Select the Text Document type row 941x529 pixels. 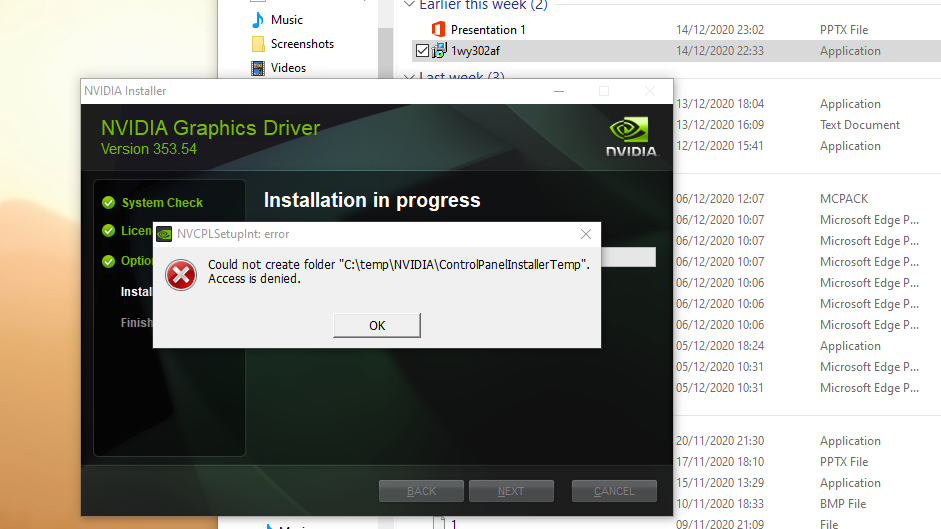tap(859, 125)
